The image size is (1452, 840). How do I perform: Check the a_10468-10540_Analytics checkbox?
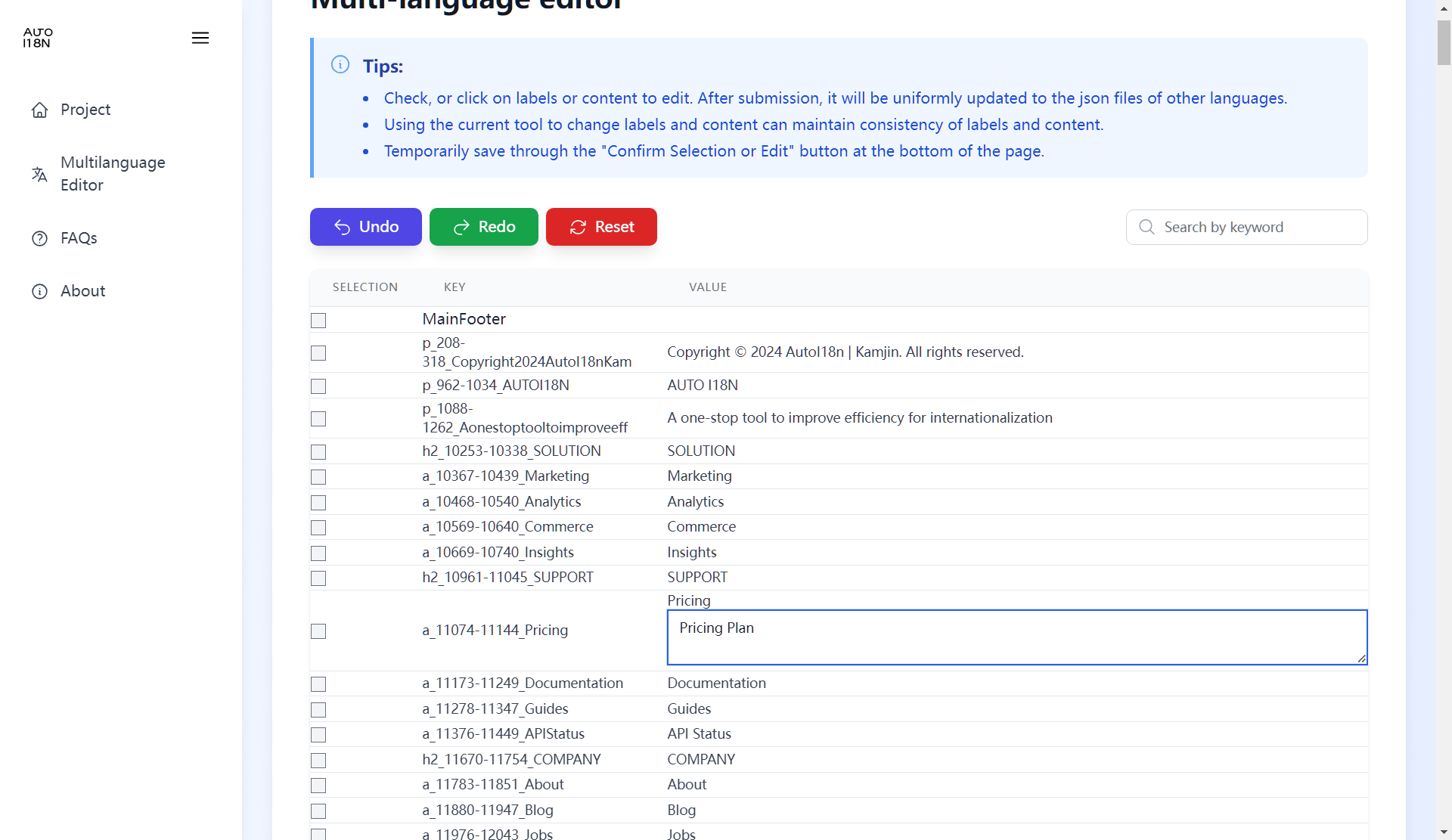(x=318, y=503)
